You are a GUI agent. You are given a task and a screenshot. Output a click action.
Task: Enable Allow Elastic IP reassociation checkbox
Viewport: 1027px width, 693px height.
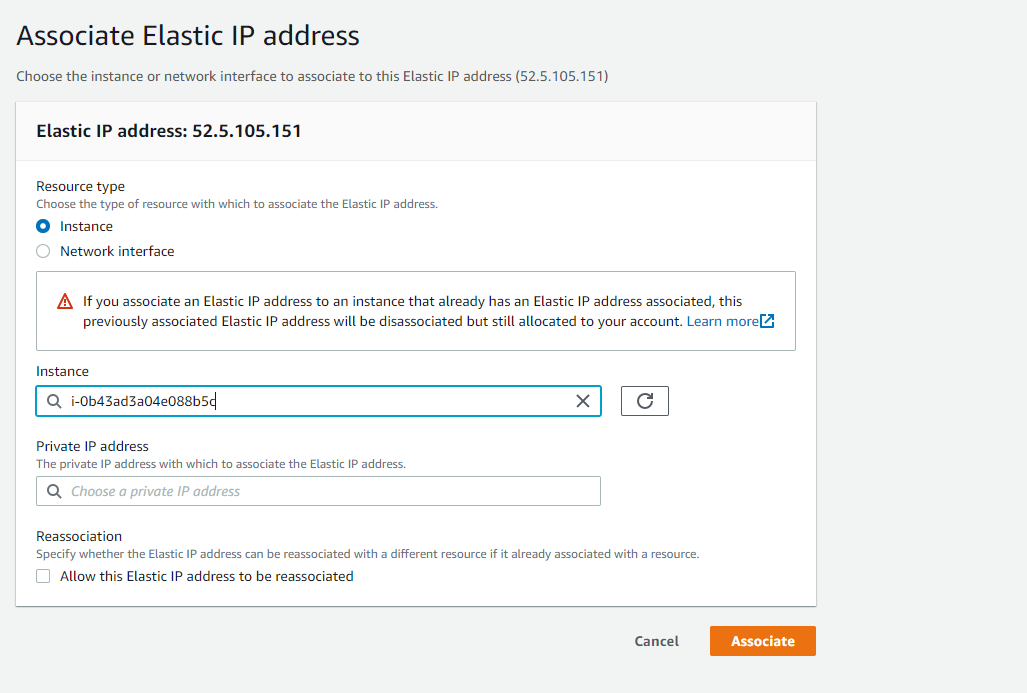pos(43,576)
